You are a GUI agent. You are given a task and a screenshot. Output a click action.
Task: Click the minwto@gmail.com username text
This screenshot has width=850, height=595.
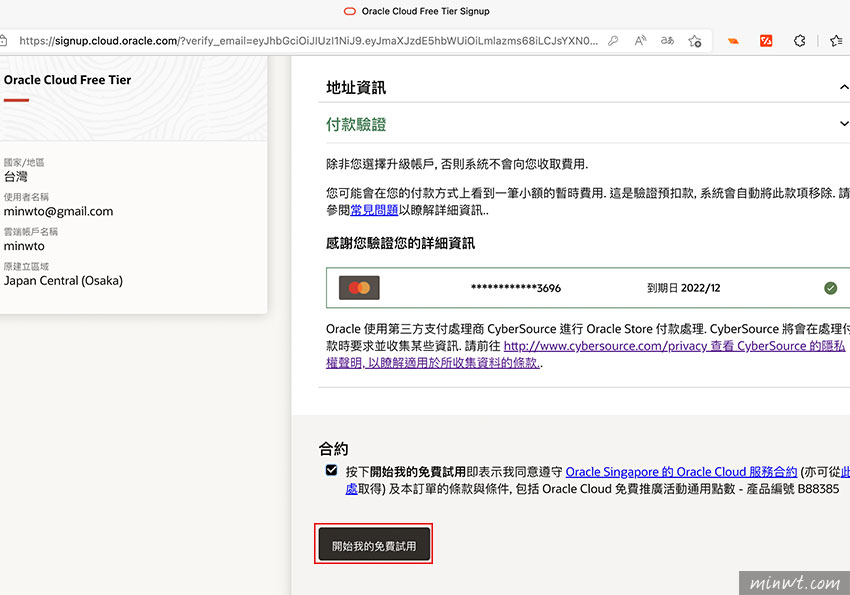point(59,211)
